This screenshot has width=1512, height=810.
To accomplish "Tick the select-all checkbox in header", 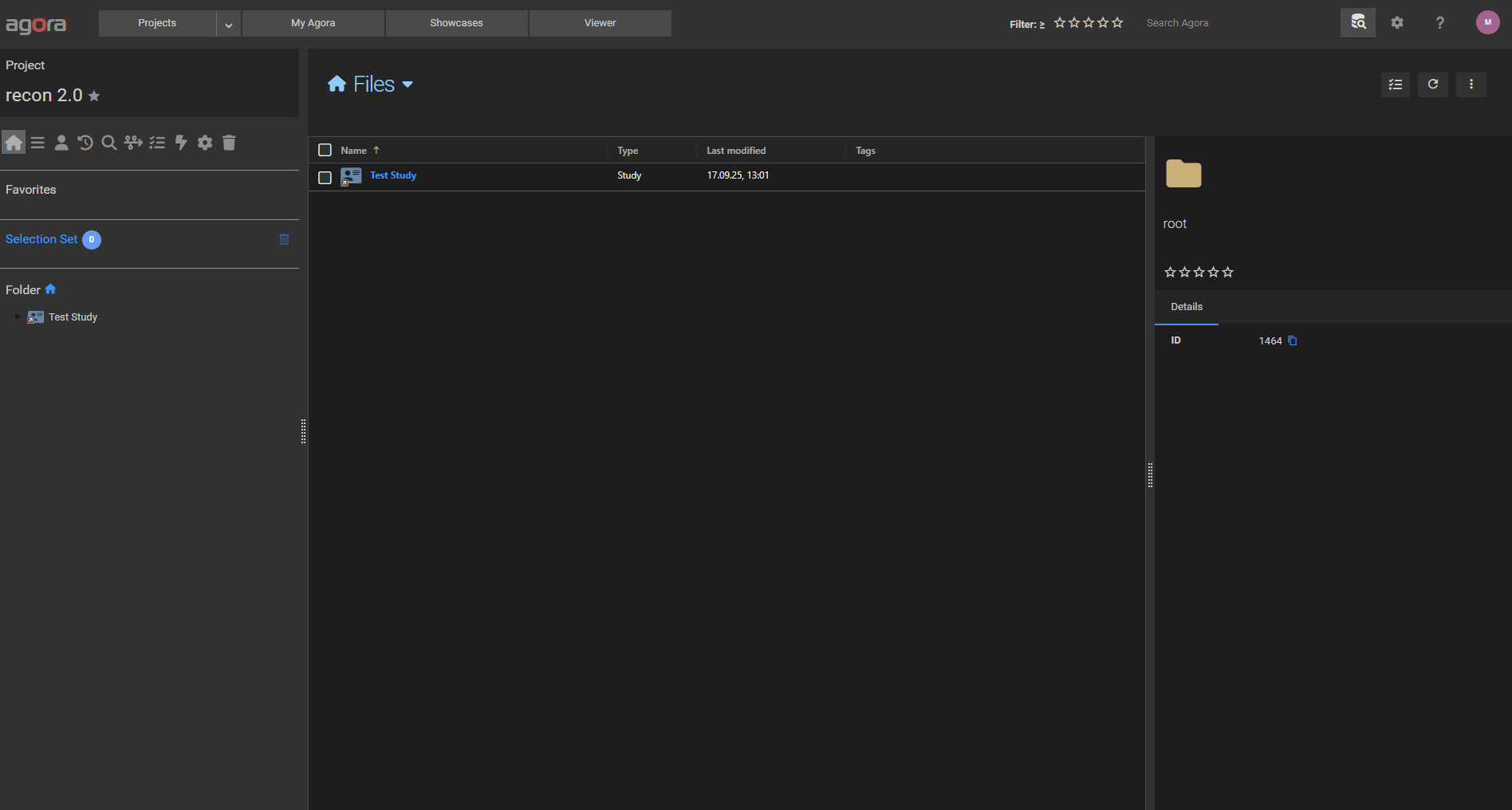I will coord(325,150).
